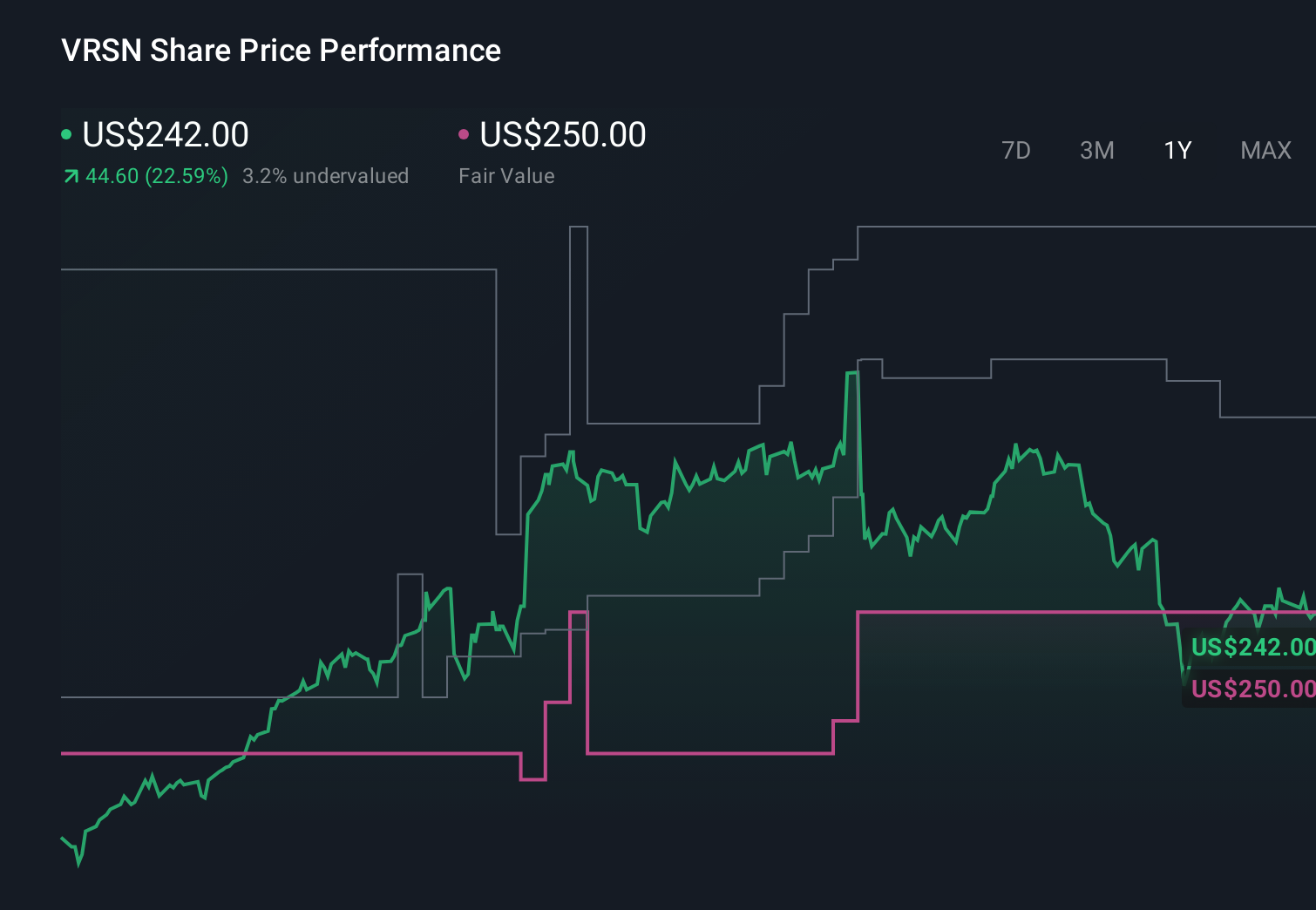The height and width of the screenshot is (910, 1316).
Task: Click the green upward trend arrow icon
Action: pyautogui.click(x=70, y=175)
